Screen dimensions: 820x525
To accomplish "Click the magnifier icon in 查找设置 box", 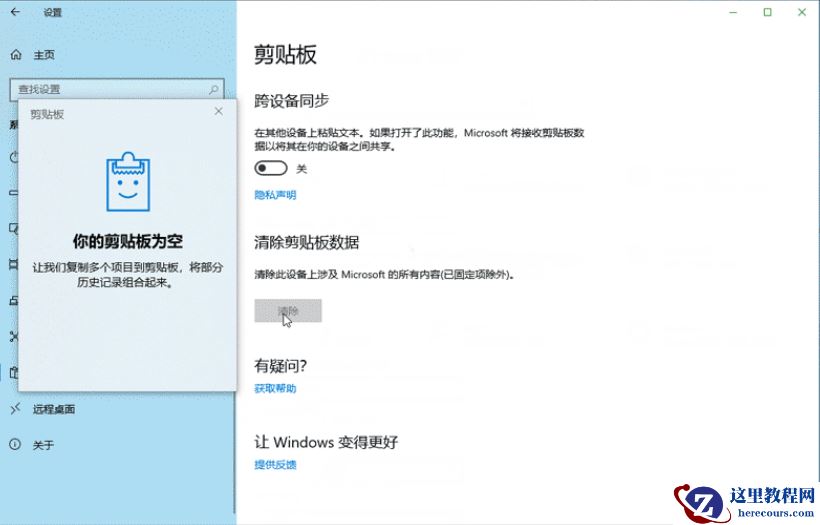I will (x=214, y=89).
